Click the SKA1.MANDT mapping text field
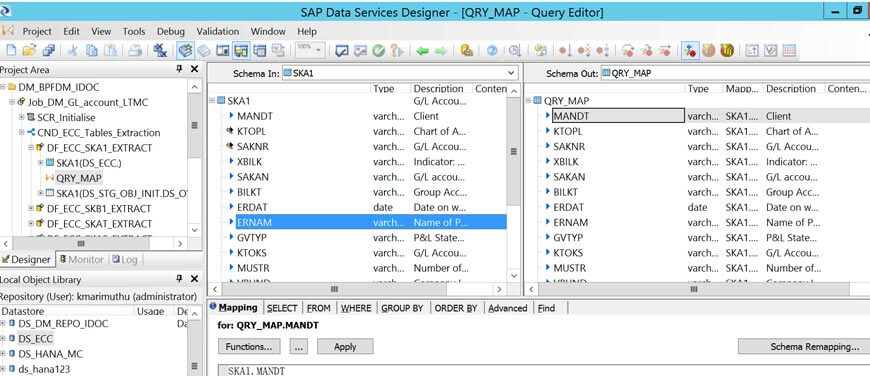The height and width of the screenshot is (376, 870). [x=544, y=370]
